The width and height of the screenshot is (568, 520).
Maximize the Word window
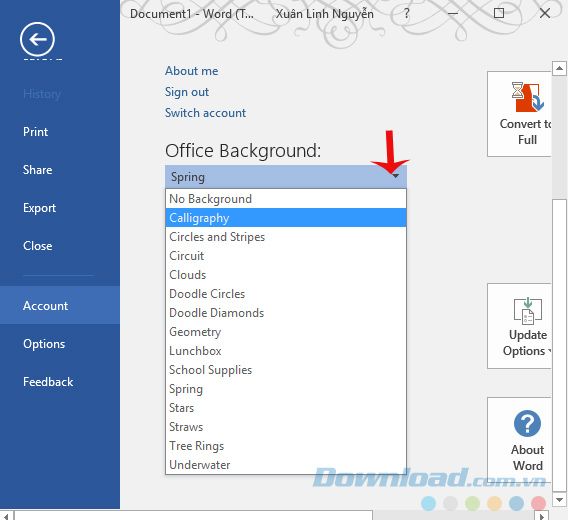pyautogui.click(x=499, y=13)
